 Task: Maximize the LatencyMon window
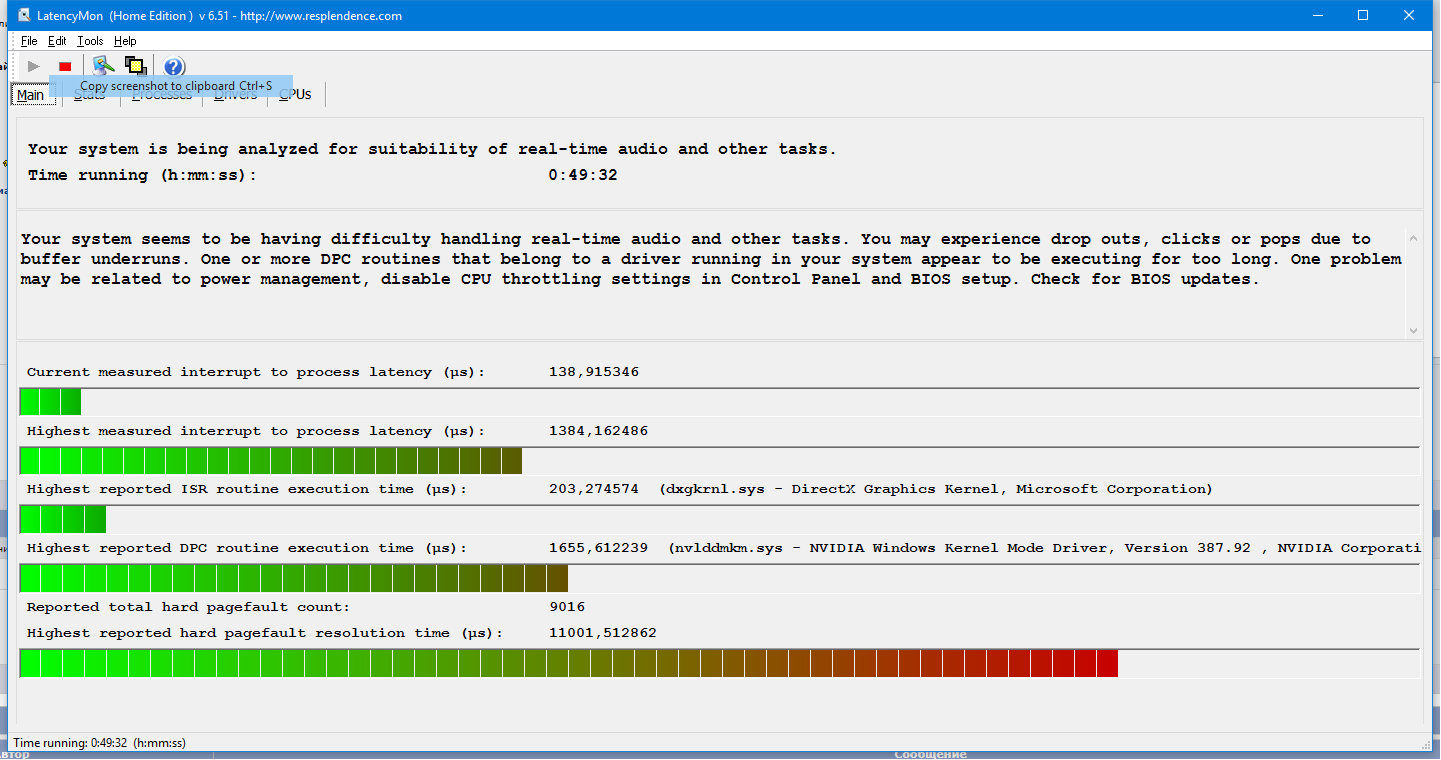(1363, 15)
